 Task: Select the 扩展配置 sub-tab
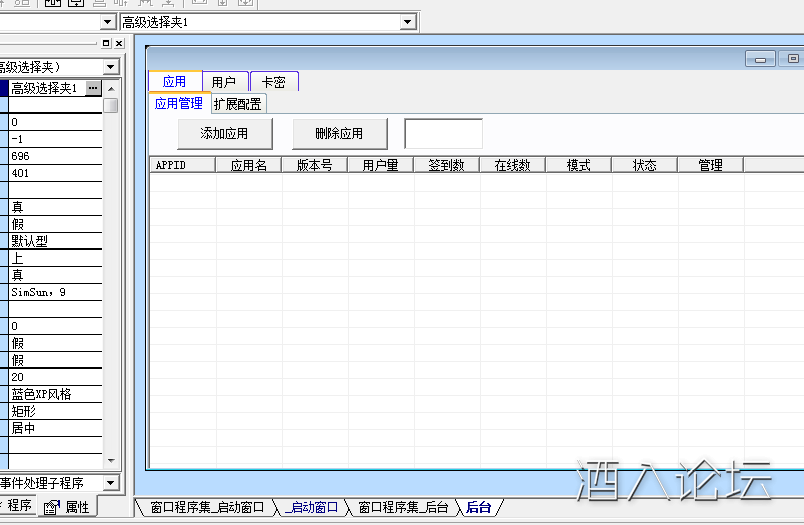238,103
